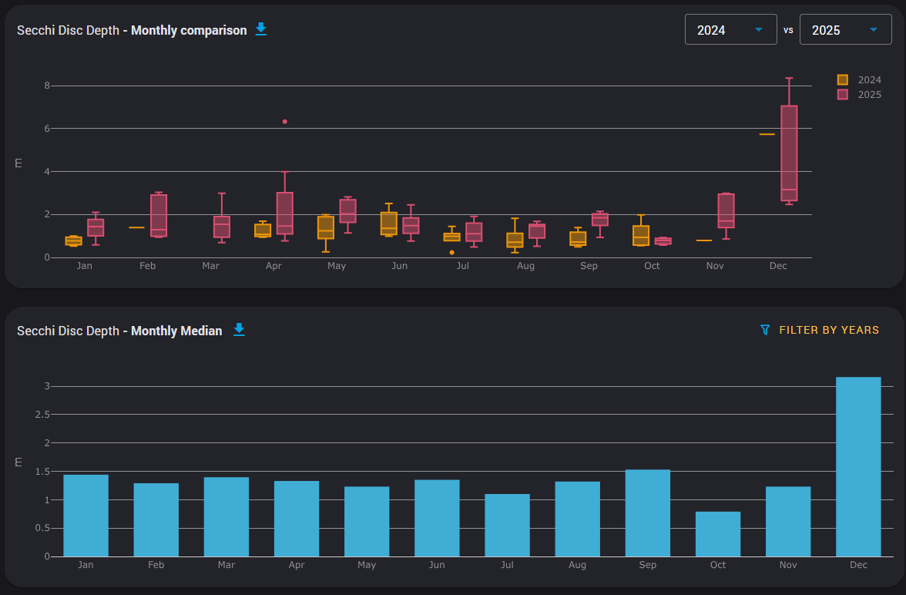Click the "Secchi Disc Depth - Monthly Median" title

(x=120, y=330)
